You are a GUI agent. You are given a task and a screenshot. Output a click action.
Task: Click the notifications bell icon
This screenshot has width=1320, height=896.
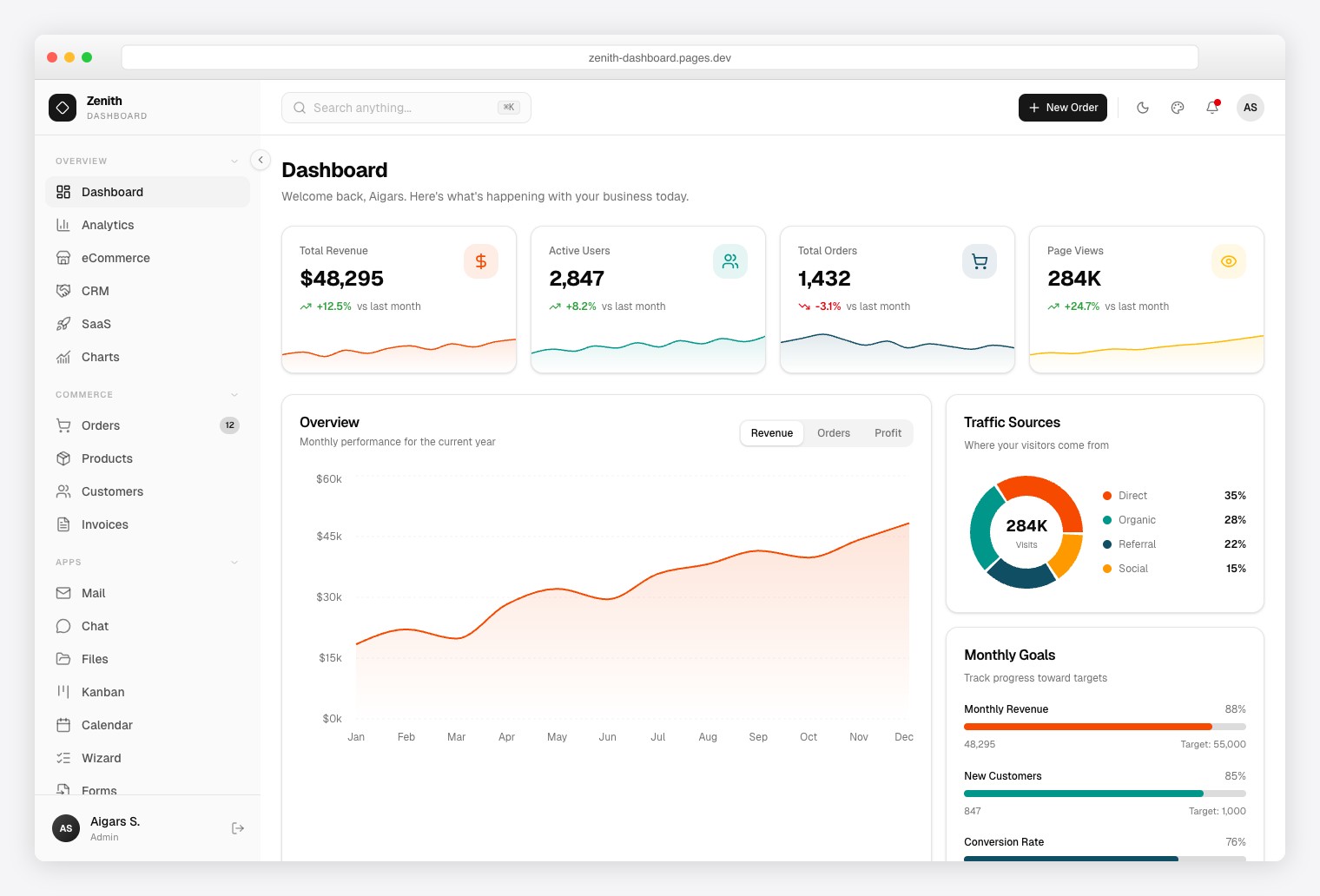pos(1212,108)
